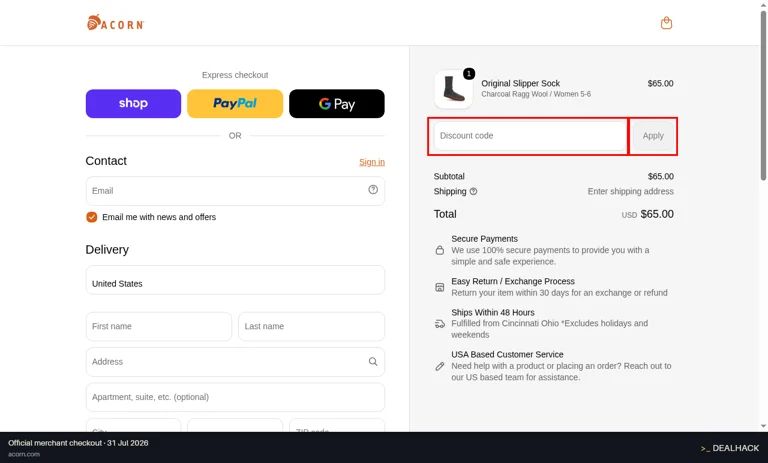This screenshot has height=463, width=768.
Task: Open the United States country dropdown
Action: pyautogui.click(x=235, y=280)
